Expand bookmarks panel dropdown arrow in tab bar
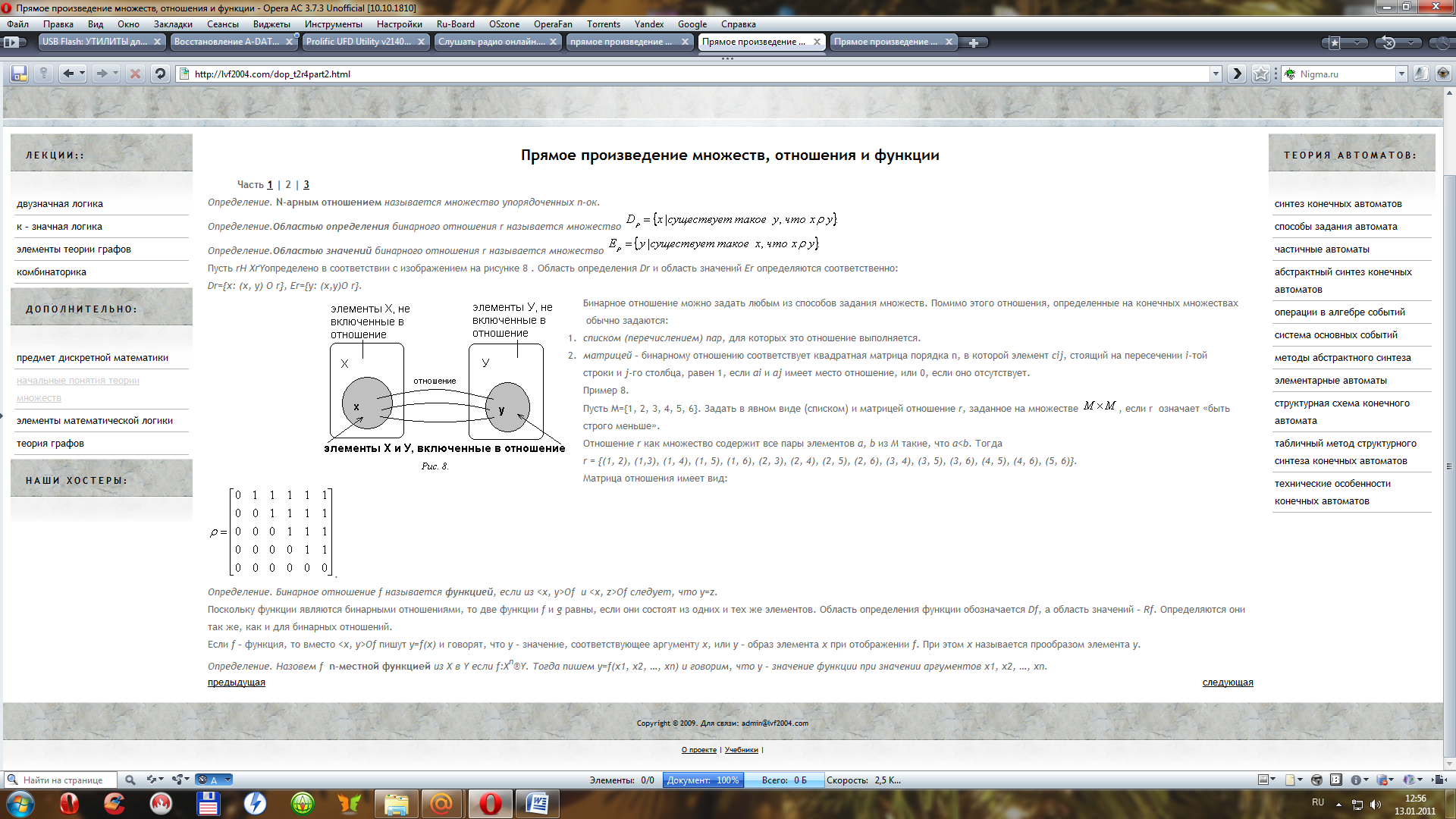Screen dimensions: 1456x819 coord(1357,42)
